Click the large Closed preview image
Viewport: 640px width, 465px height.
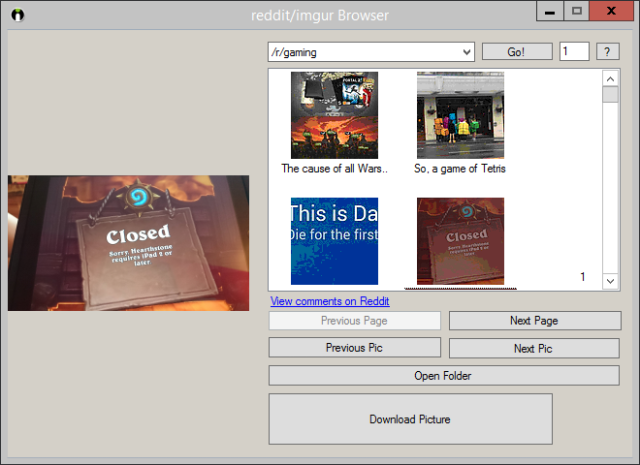(x=128, y=243)
